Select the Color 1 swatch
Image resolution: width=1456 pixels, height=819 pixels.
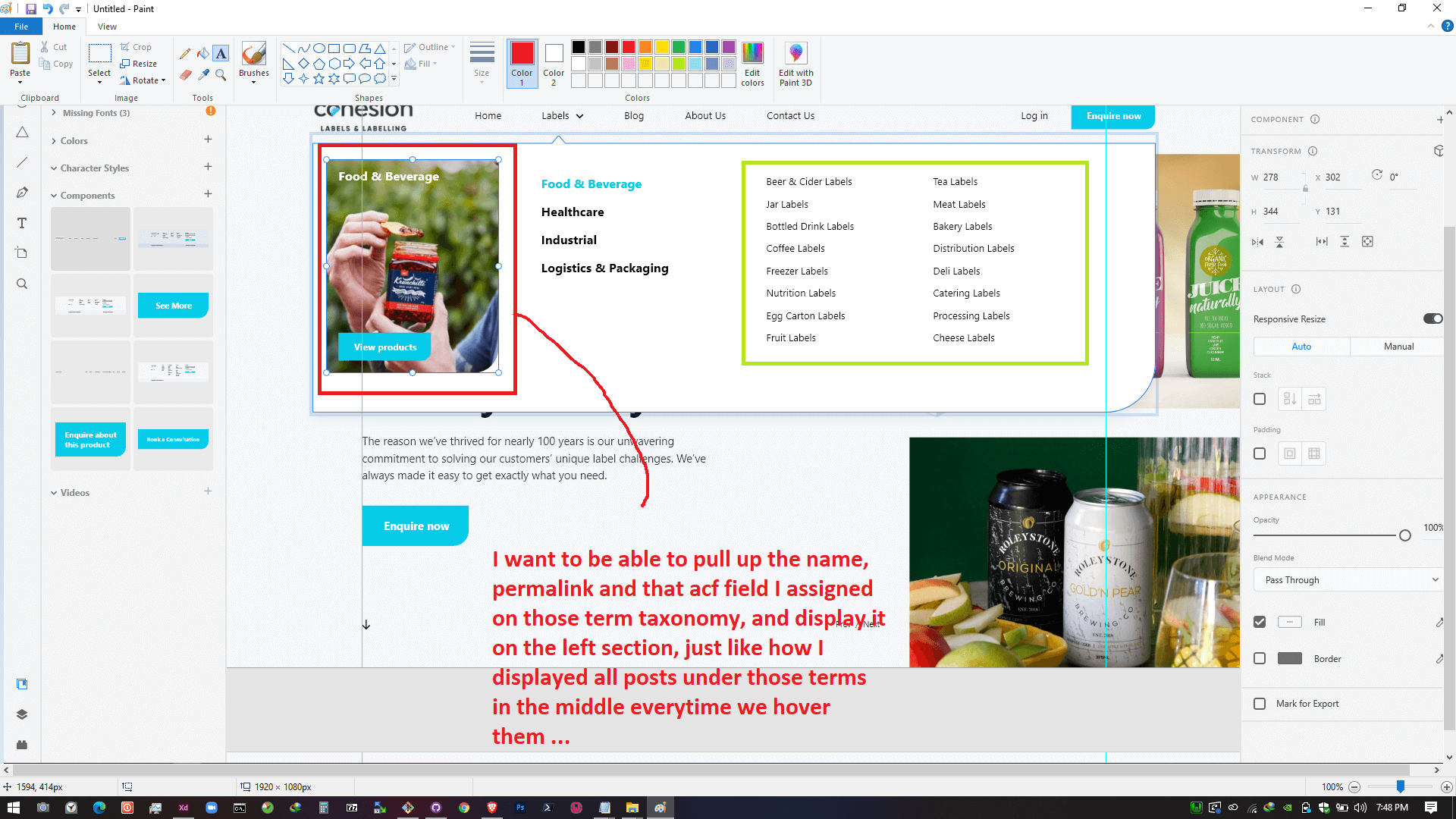tap(522, 63)
